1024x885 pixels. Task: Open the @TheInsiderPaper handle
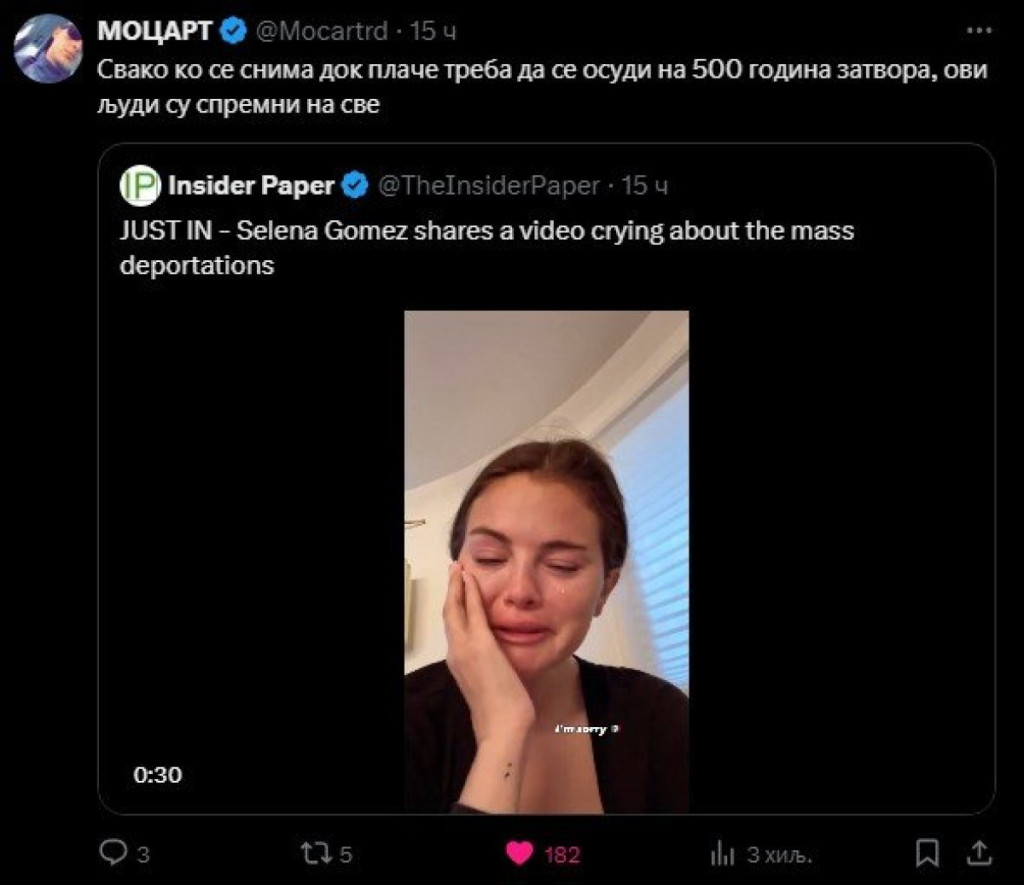[488, 186]
